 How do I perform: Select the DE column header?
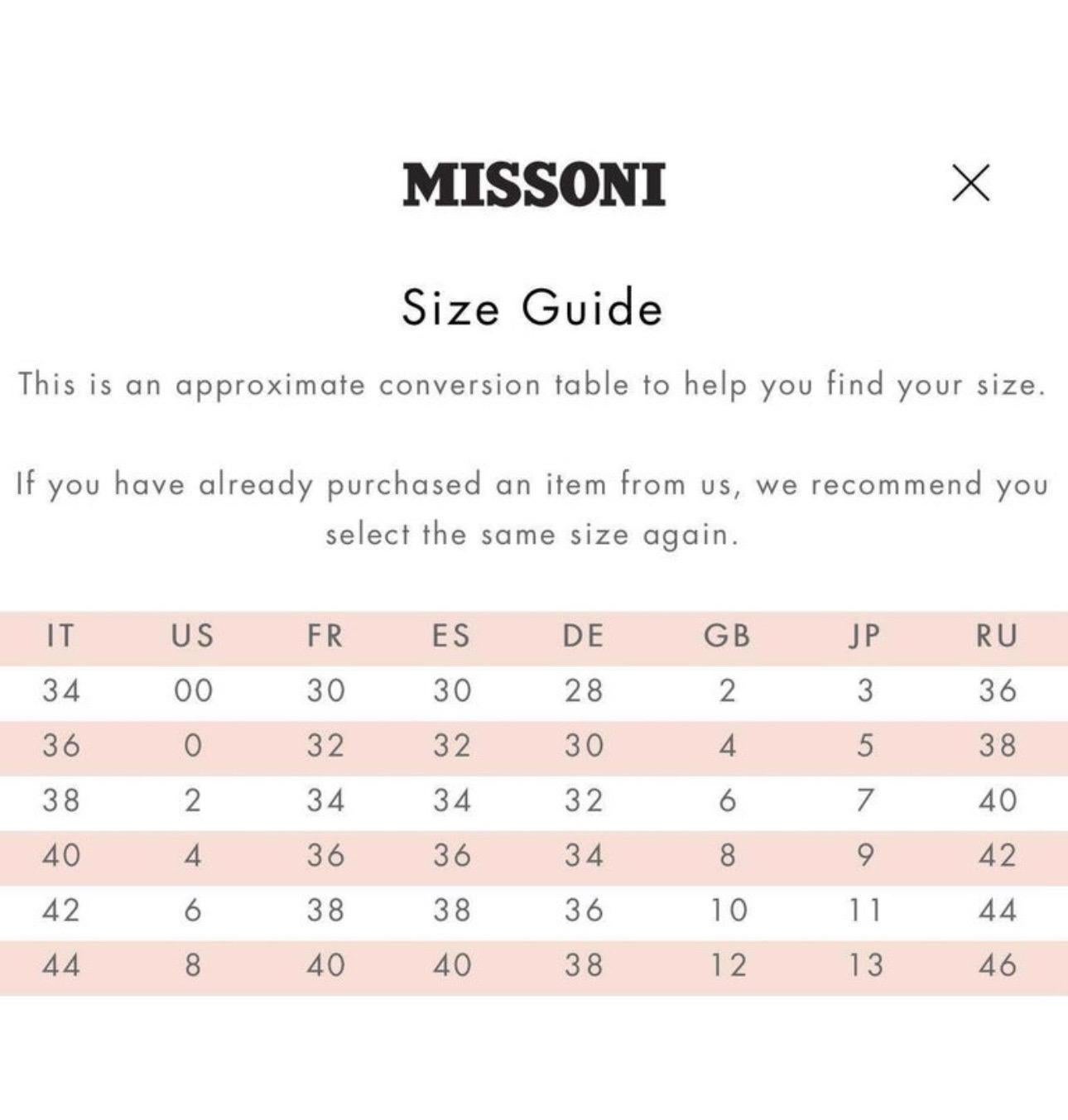[583, 636]
